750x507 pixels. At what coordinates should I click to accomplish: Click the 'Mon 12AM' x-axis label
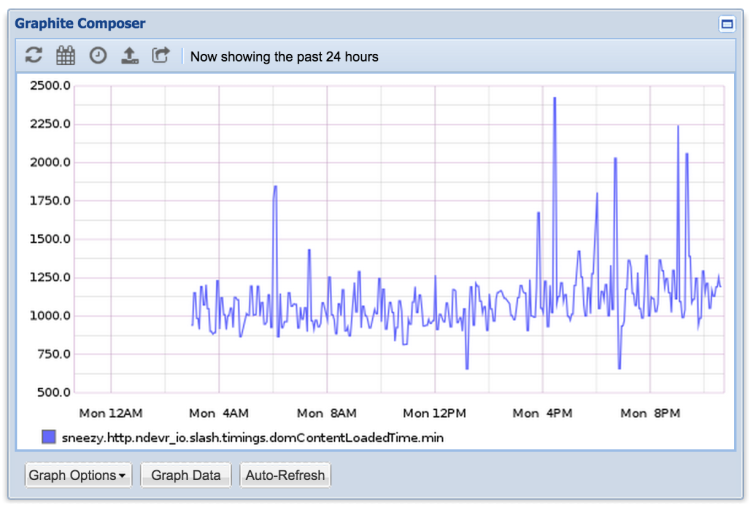click(110, 412)
